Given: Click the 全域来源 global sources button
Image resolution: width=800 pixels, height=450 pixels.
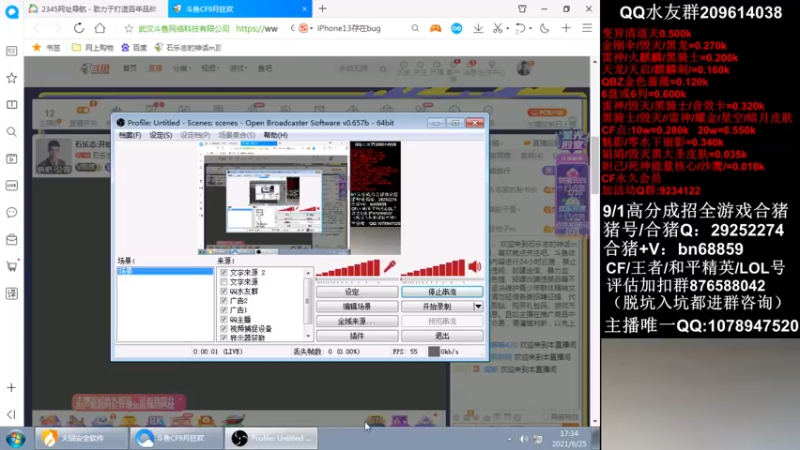Looking at the screenshot, I should 357,321.
